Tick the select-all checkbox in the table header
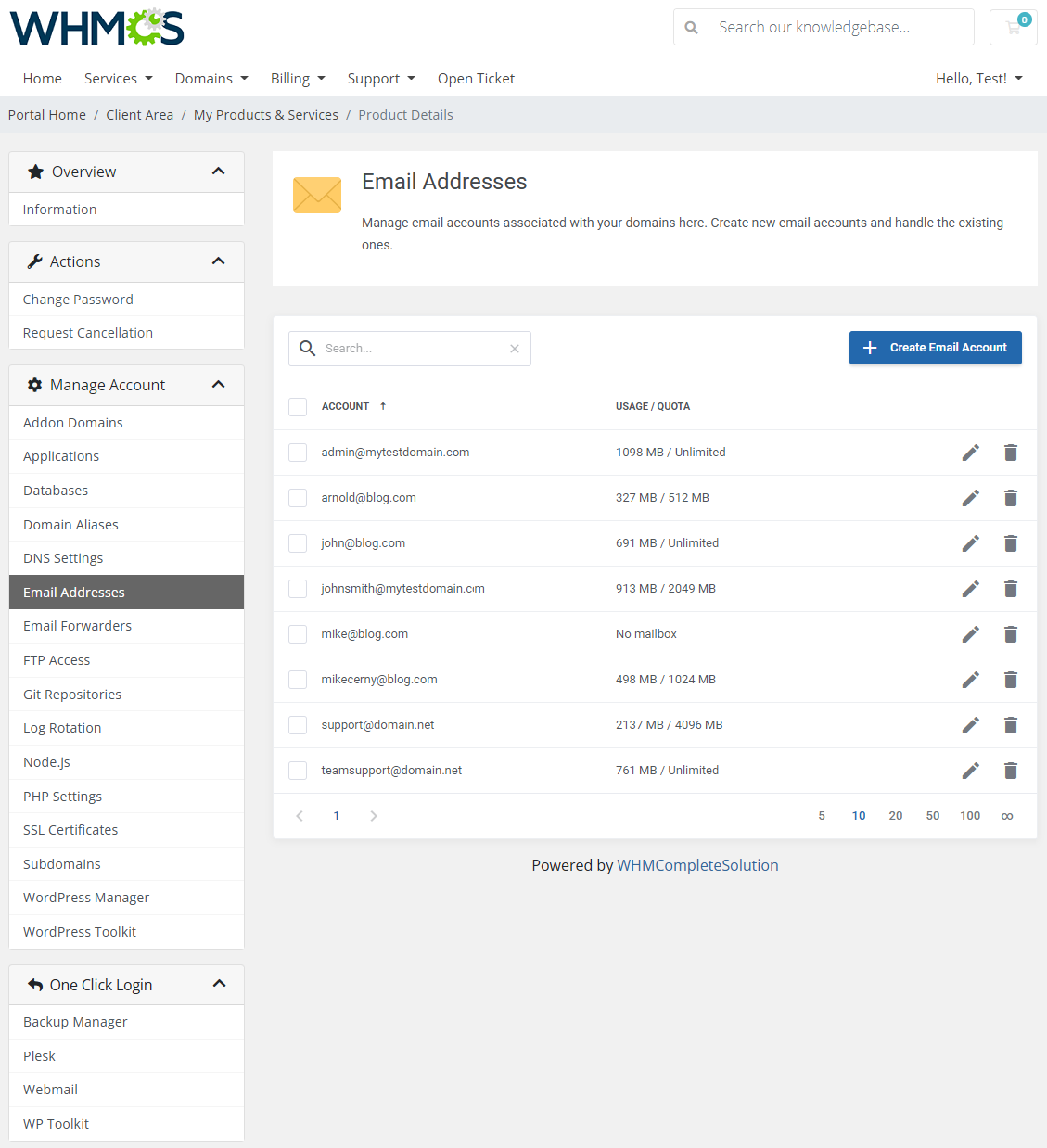This screenshot has height=1148, width=1047. click(x=297, y=406)
